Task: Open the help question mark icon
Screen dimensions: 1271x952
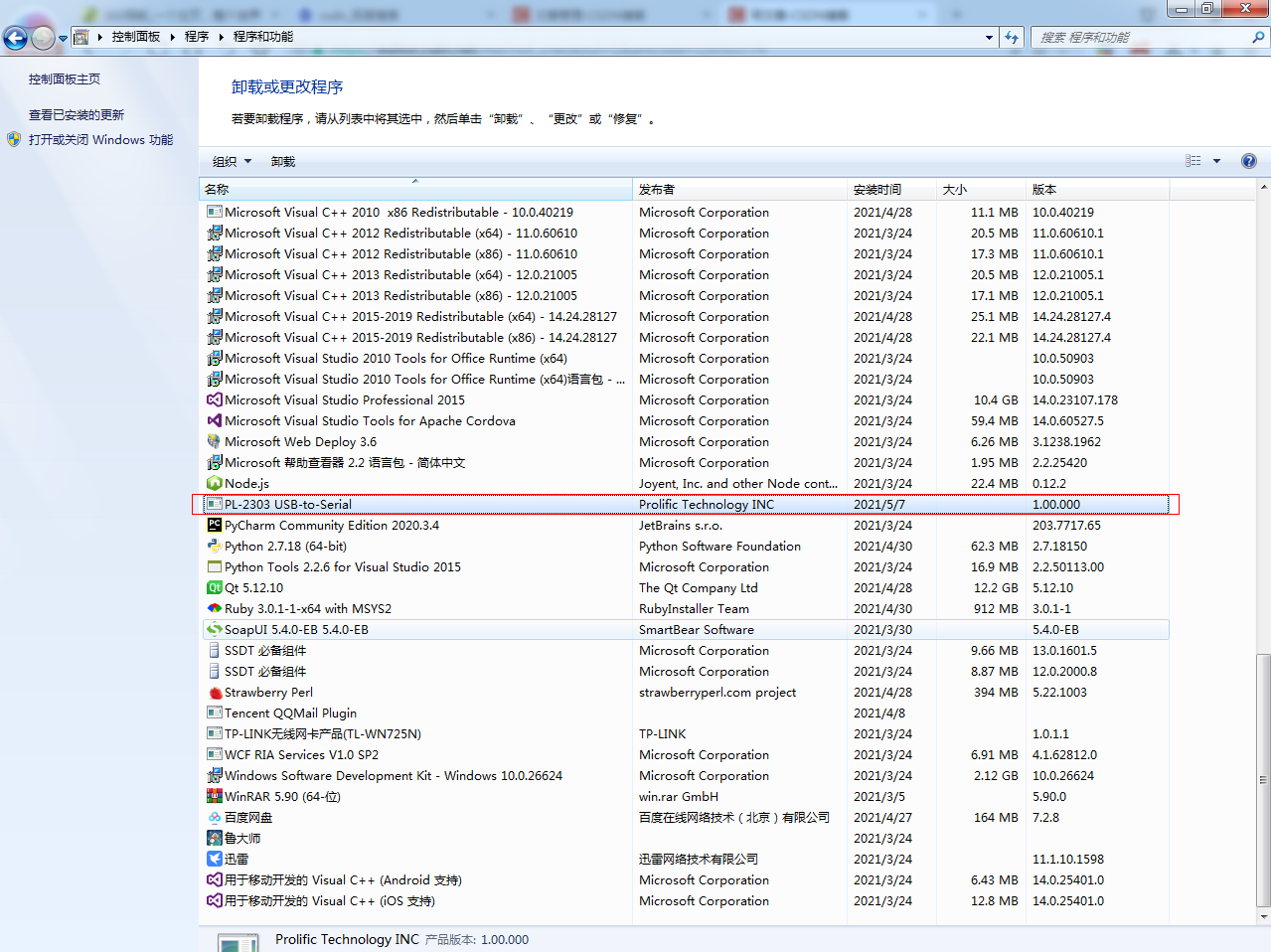Action: (1249, 161)
